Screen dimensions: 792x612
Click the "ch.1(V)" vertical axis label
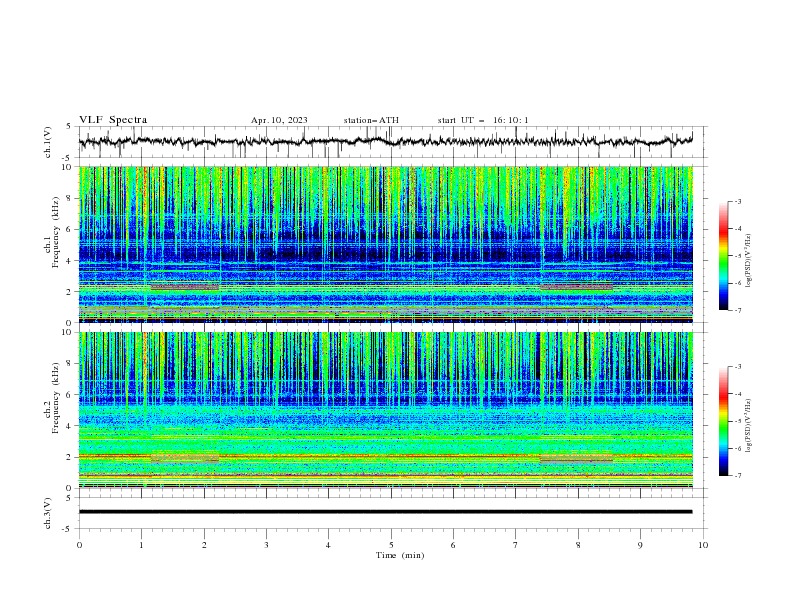tap(48, 142)
